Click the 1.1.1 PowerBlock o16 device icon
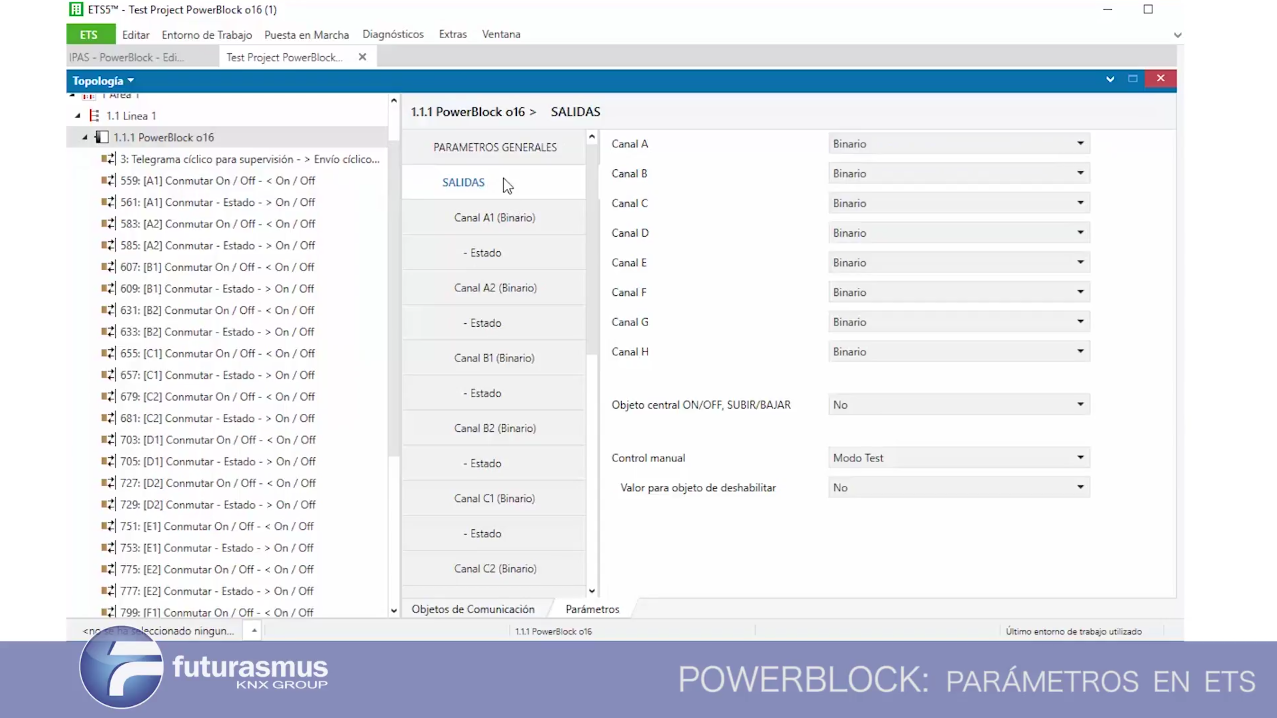 tap(101, 138)
